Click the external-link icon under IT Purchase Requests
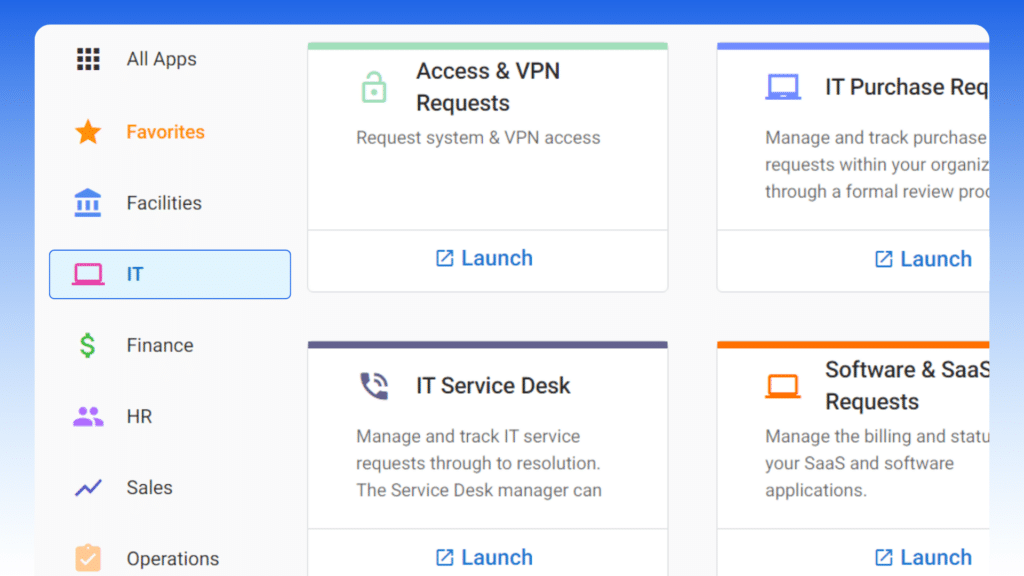Viewport: 1024px width, 576px height. [884, 259]
